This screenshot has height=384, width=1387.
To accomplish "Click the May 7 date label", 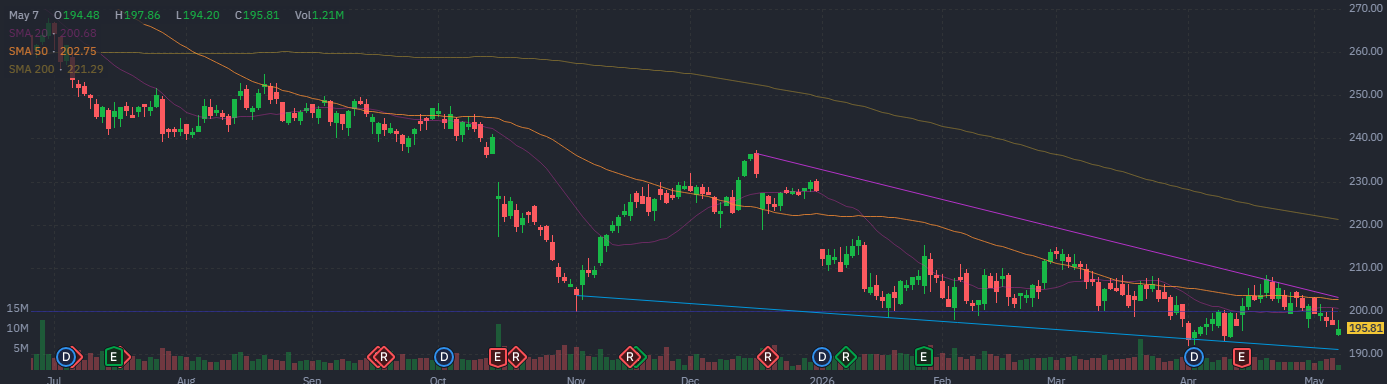I will click(x=24, y=15).
